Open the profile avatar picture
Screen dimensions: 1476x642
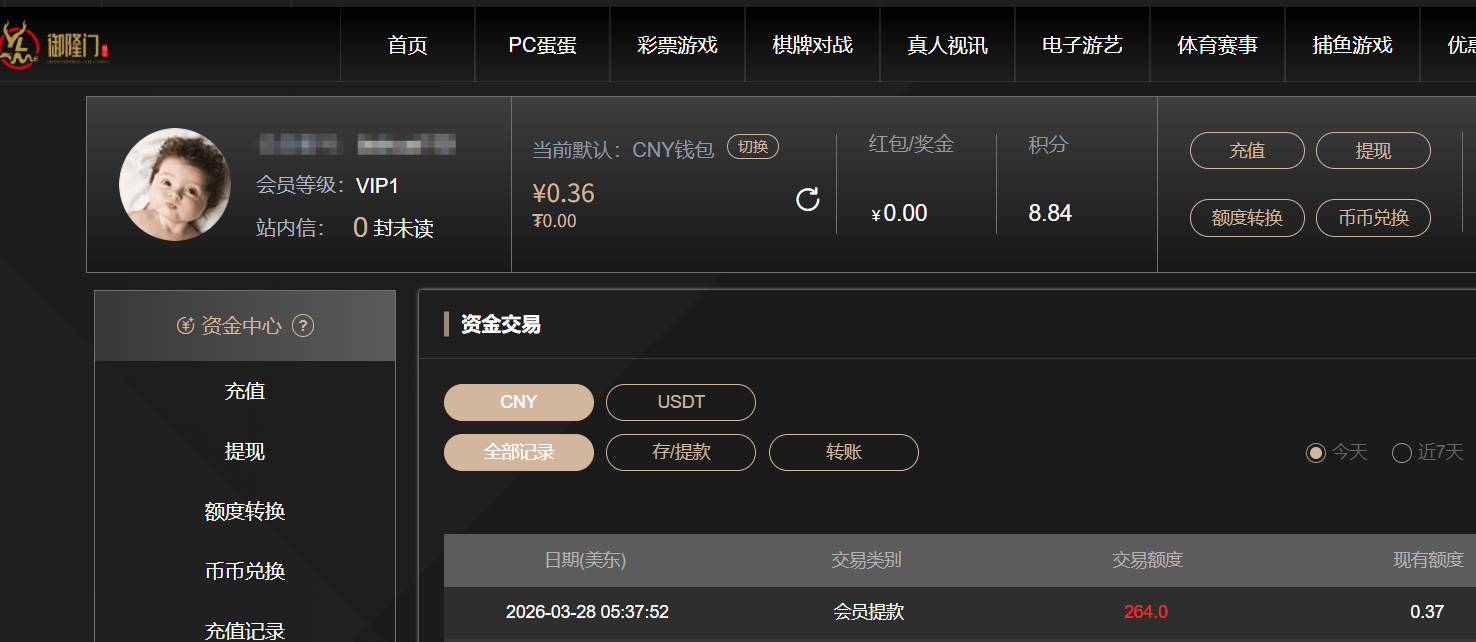pos(175,184)
